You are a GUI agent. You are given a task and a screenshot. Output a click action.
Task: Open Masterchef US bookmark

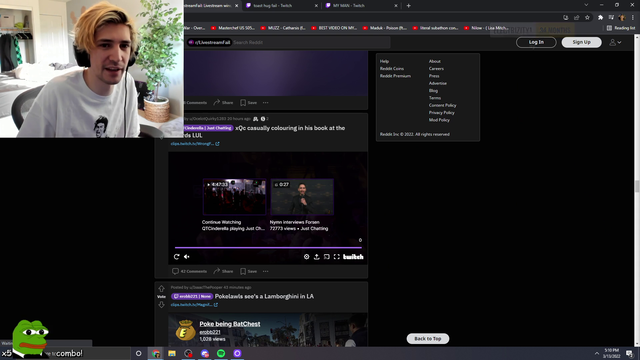(x=233, y=28)
